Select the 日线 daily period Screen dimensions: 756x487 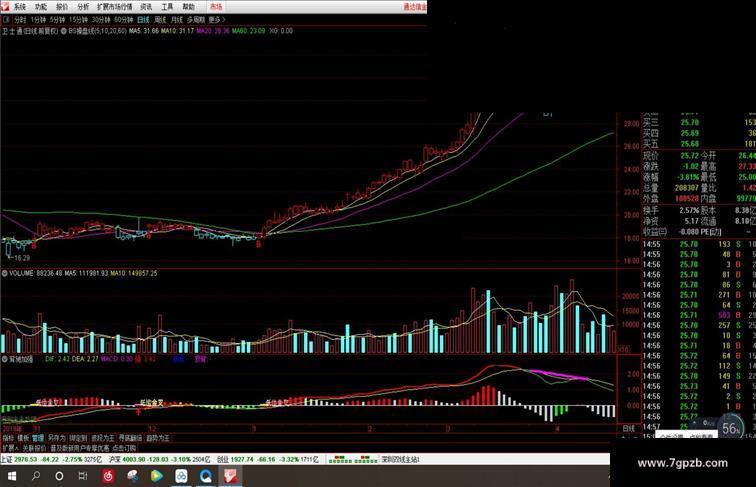point(143,20)
